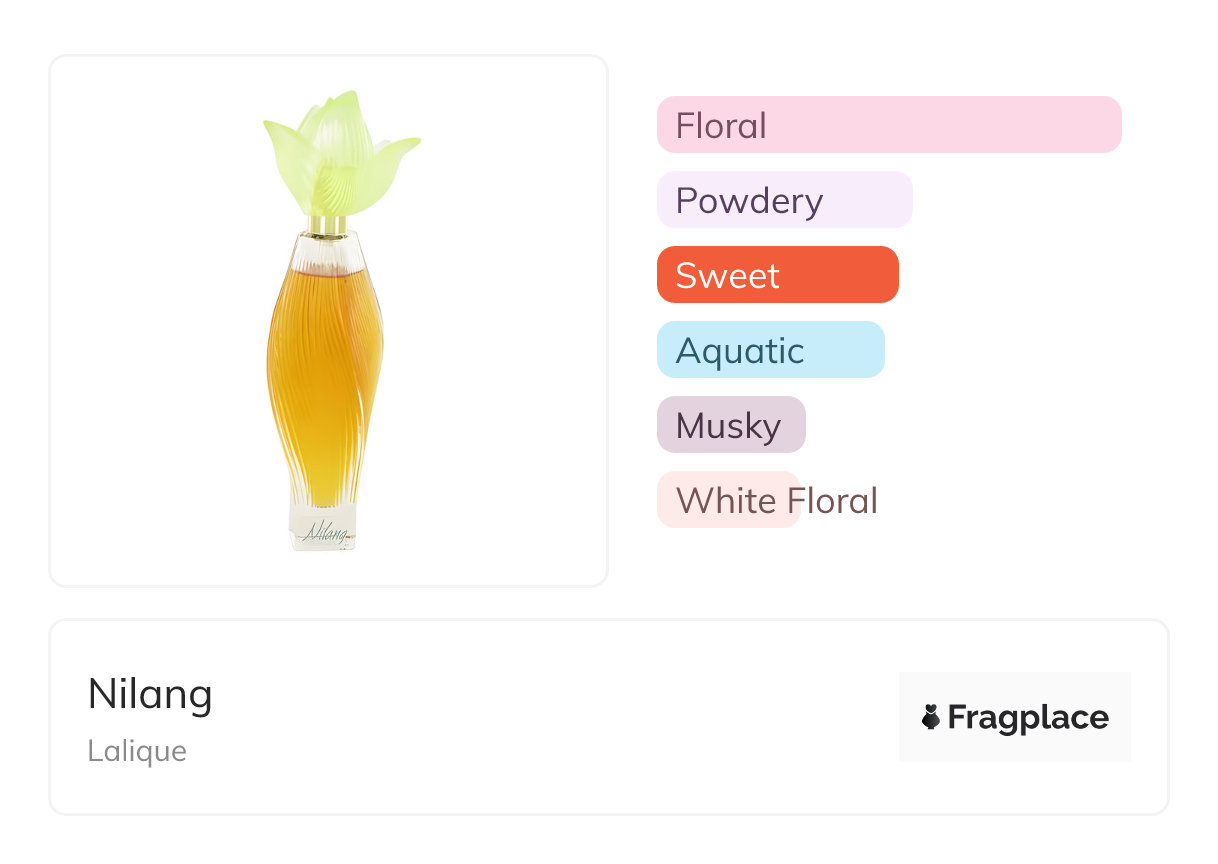Select the mauve Musky accord bar
The height and width of the screenshot is (864, 1218).
(x=730, y=425)
